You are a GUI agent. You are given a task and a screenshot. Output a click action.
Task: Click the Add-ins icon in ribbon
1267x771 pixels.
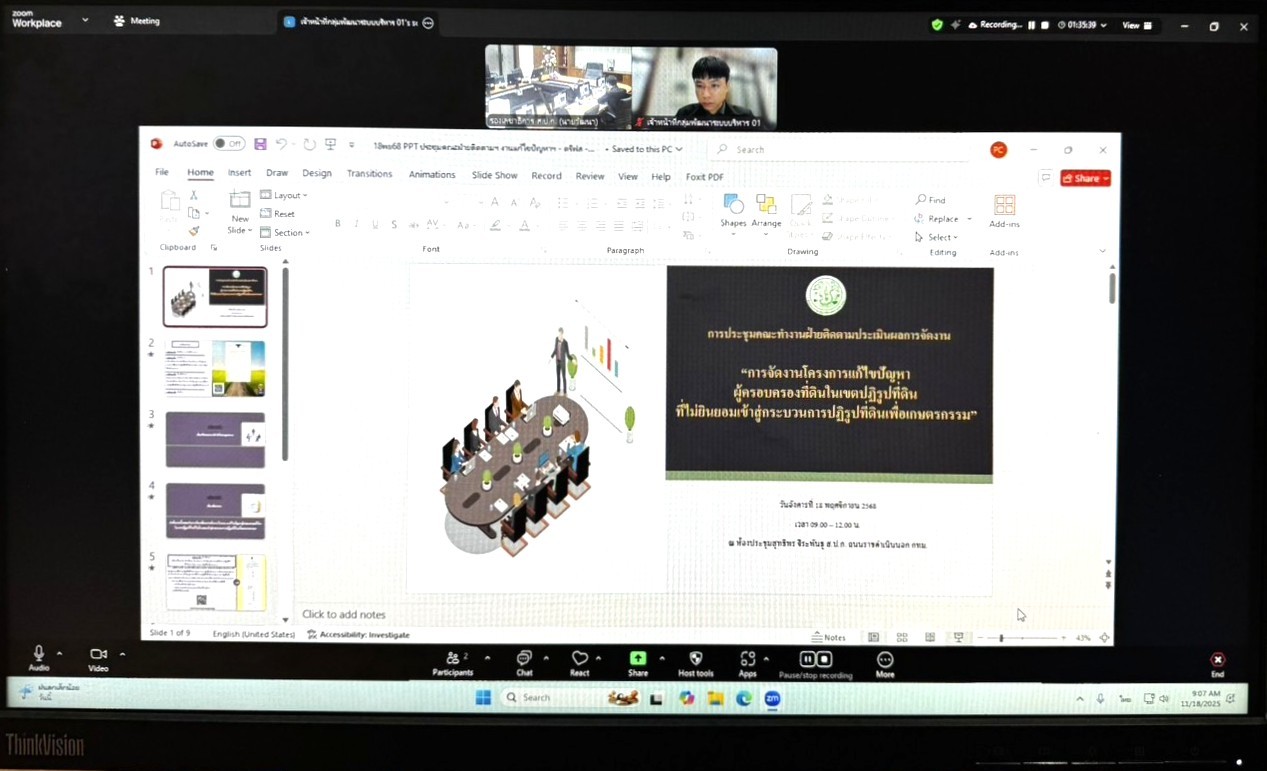[1004, 206]
